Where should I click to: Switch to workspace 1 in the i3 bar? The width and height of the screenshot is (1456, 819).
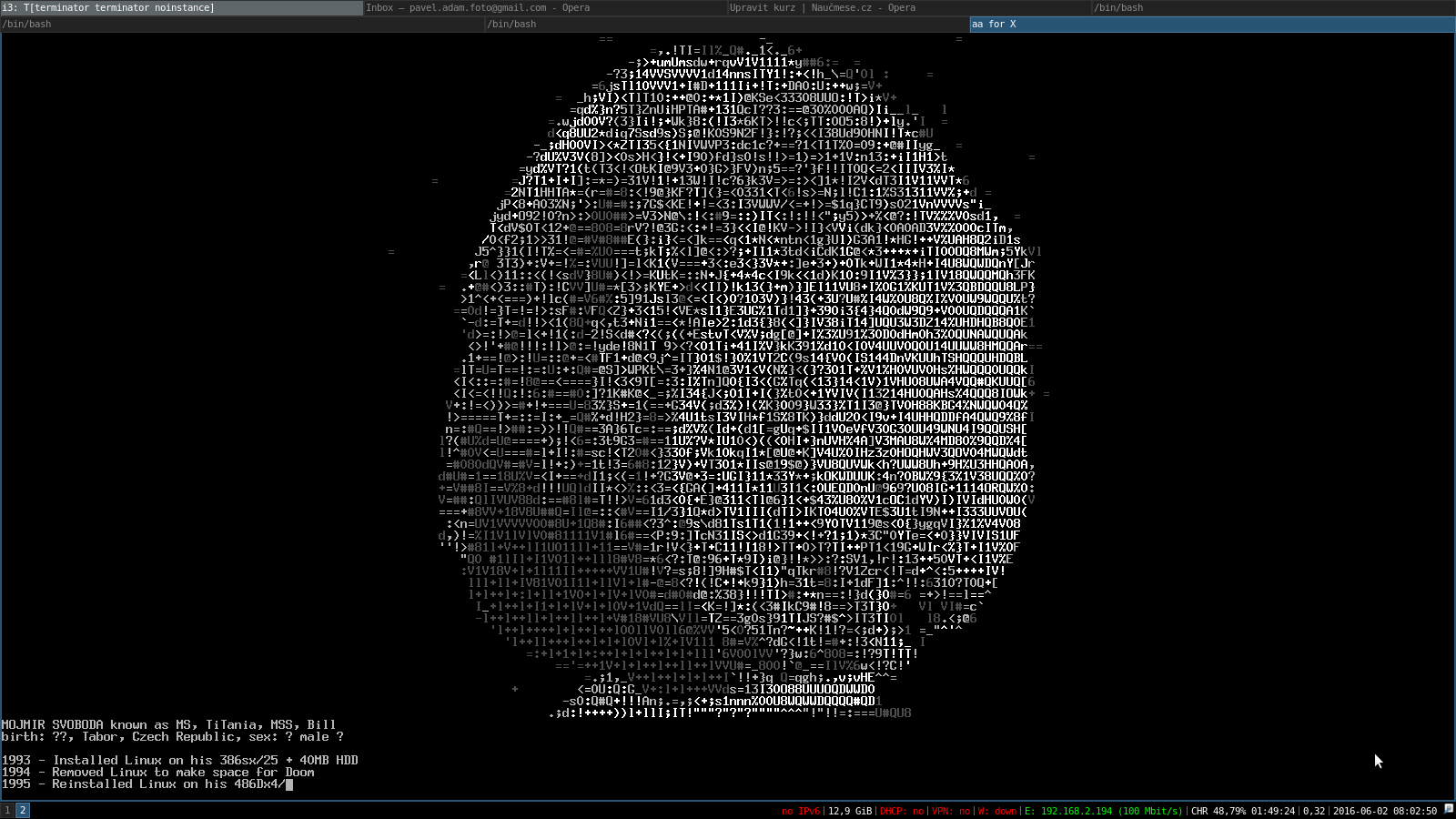pos(7,810)
